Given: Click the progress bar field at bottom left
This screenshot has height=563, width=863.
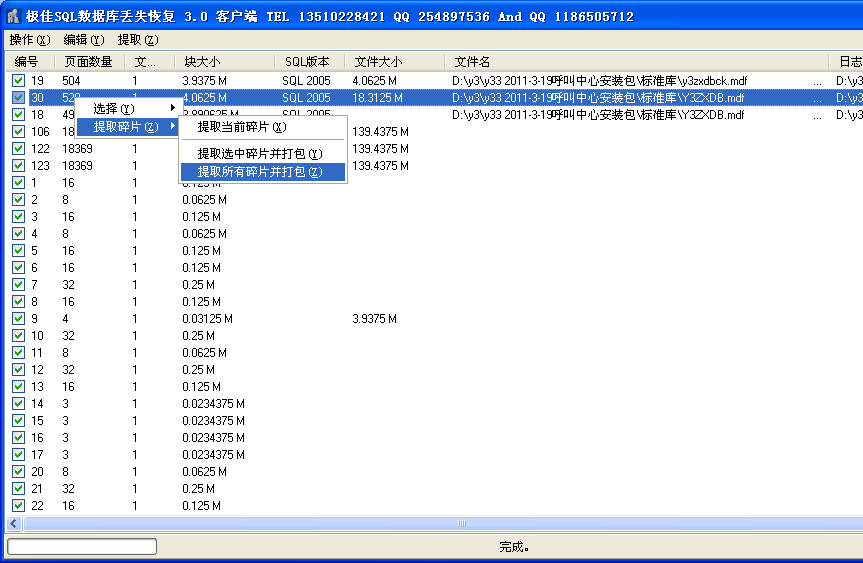Looking at the screenshot, I should pyautogui.click(x=82, y=546).
